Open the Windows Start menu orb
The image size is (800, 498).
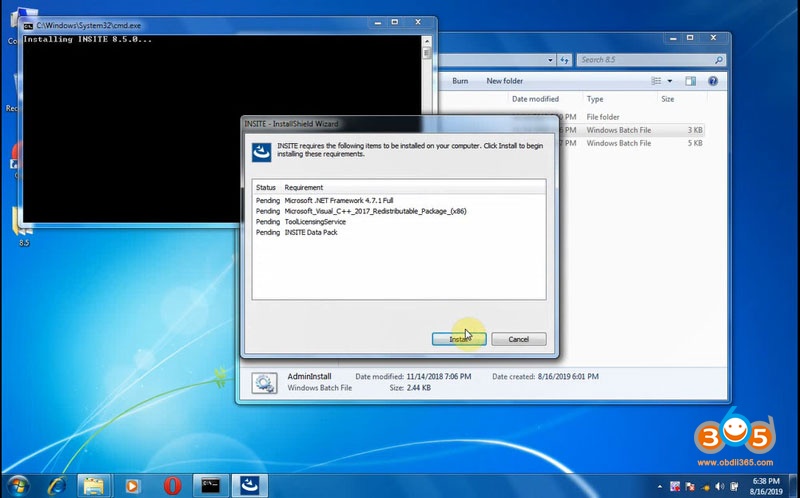(x=19, y=485)
